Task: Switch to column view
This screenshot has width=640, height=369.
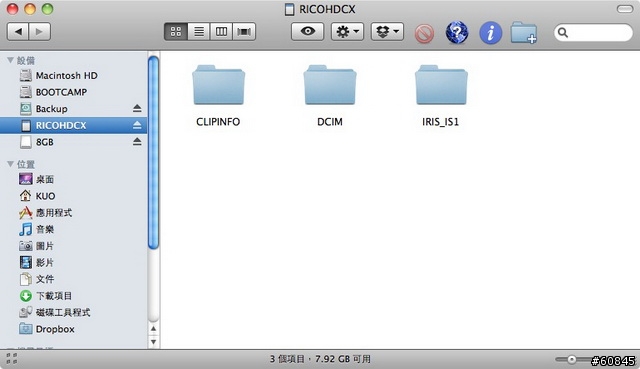Action: pos(221,31)
